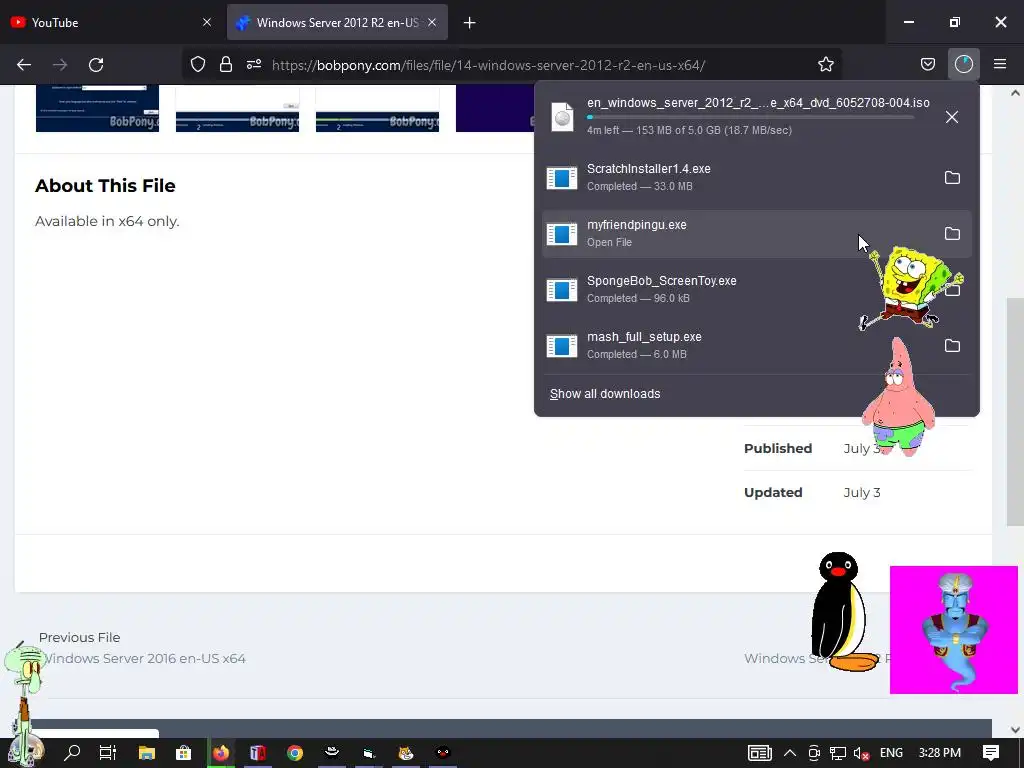Open Windows taskbar search

point(72,753)
